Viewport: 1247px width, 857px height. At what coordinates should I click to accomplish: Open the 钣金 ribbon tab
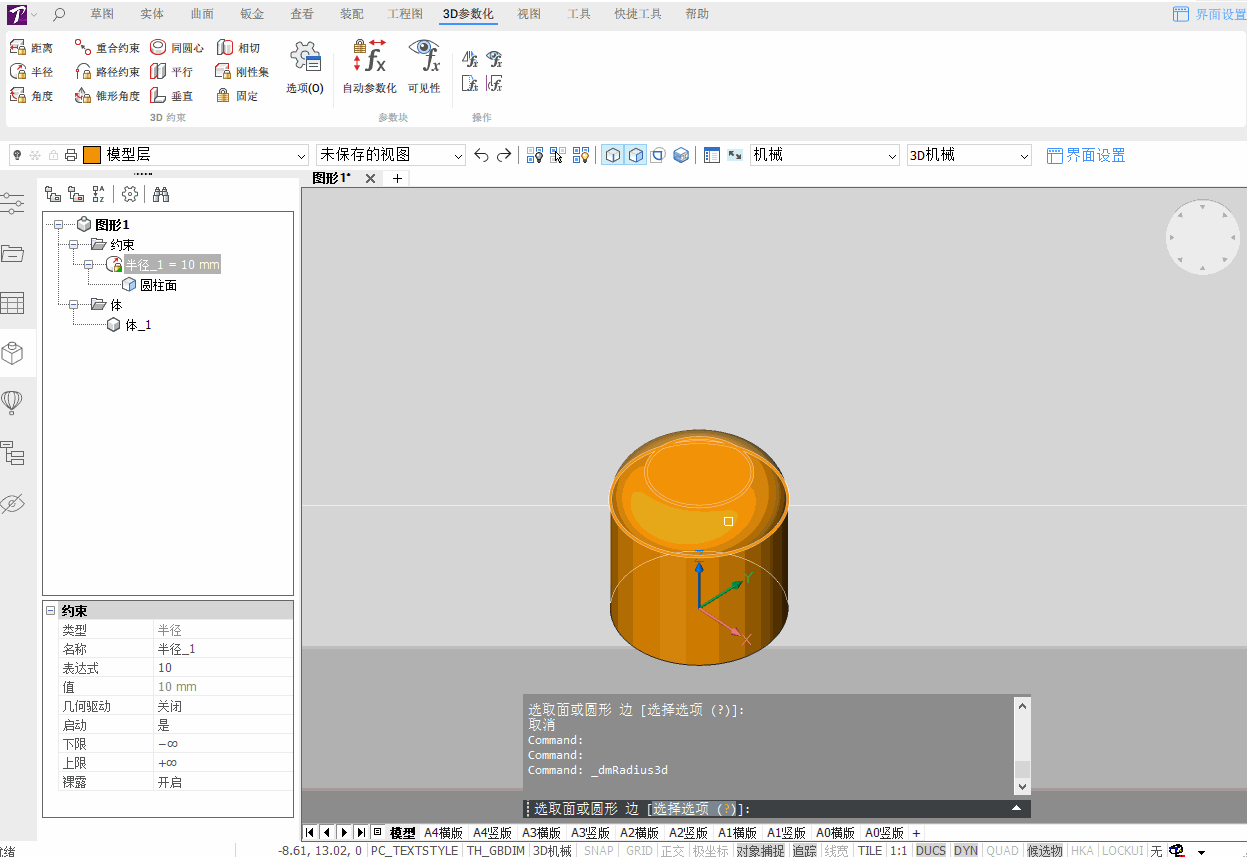[x=252, y=14]
